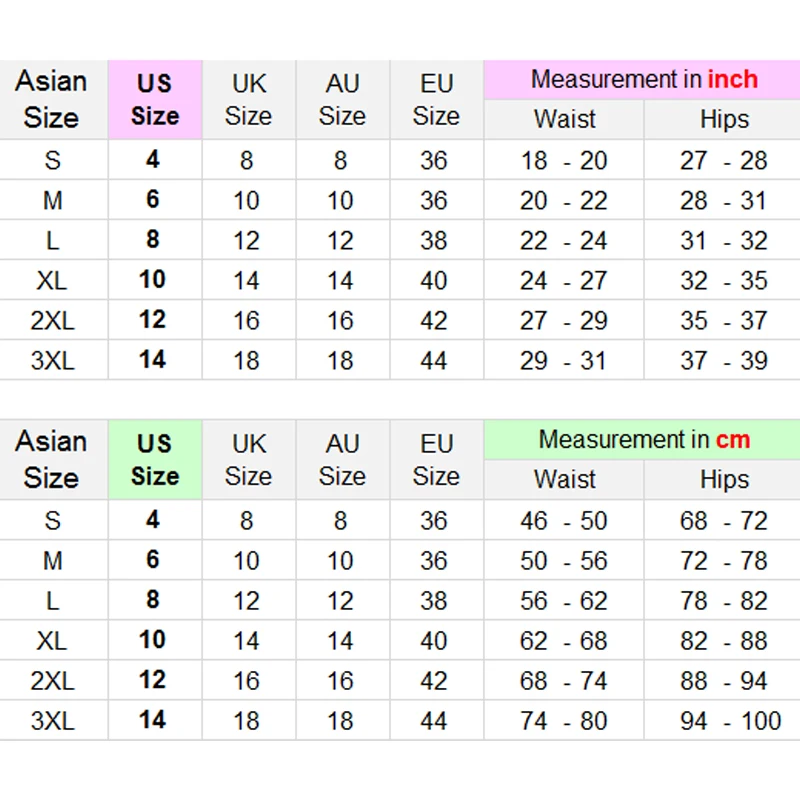This screenshot has width=800, height=800.
Task: Click the Hips column header in cm table
Action: coord(724,479)
